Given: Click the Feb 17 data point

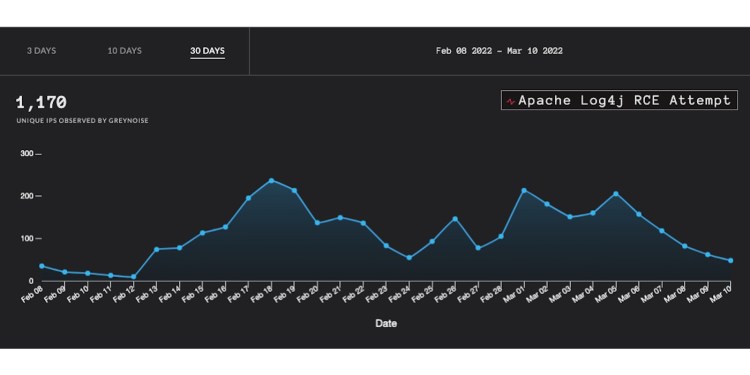Looking at the screenshot, I should (248, 198).
